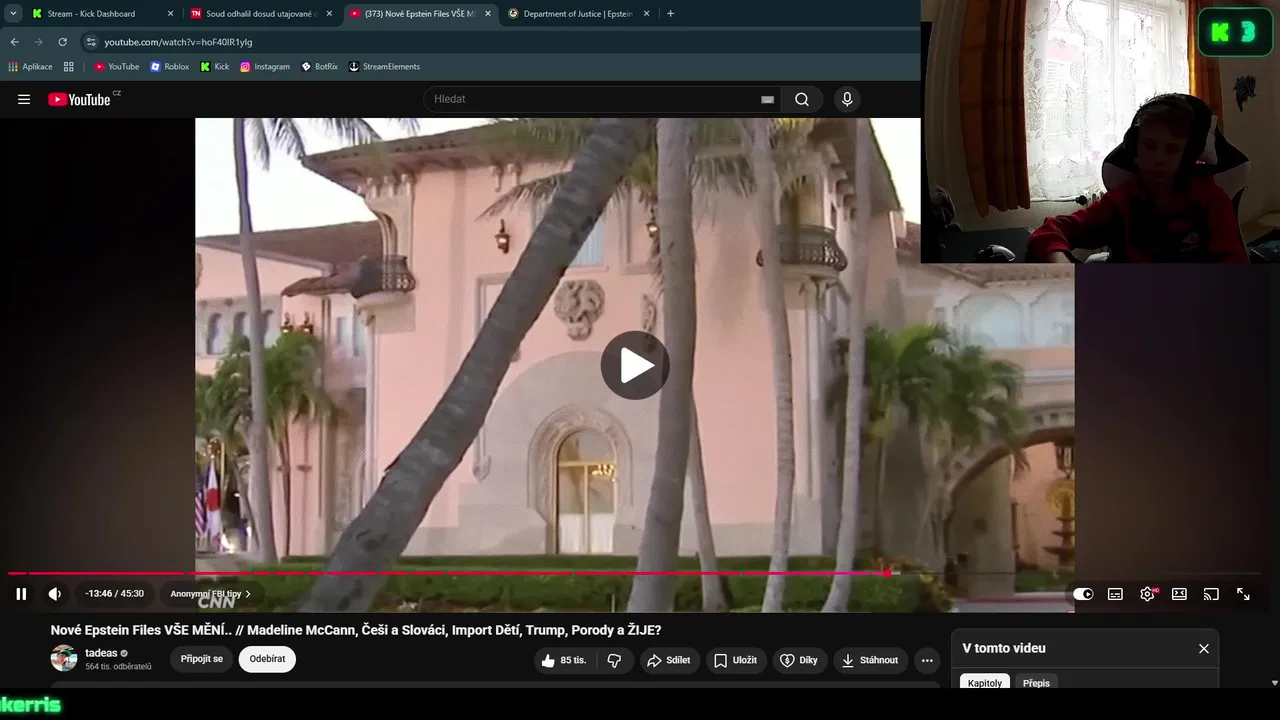Open the Aplikace apps shortcut
This screenshot has height=720, width=1280.
[30, 67]
